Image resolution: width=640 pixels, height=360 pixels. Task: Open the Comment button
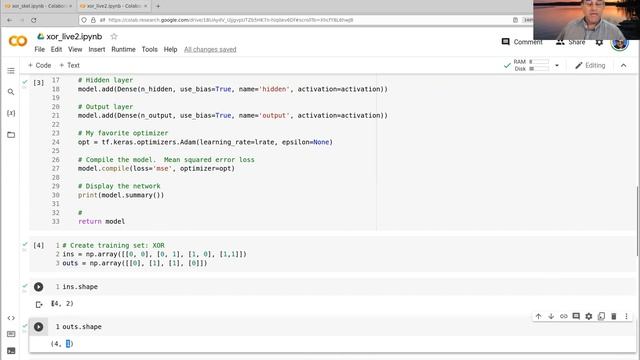coord(522,42)
